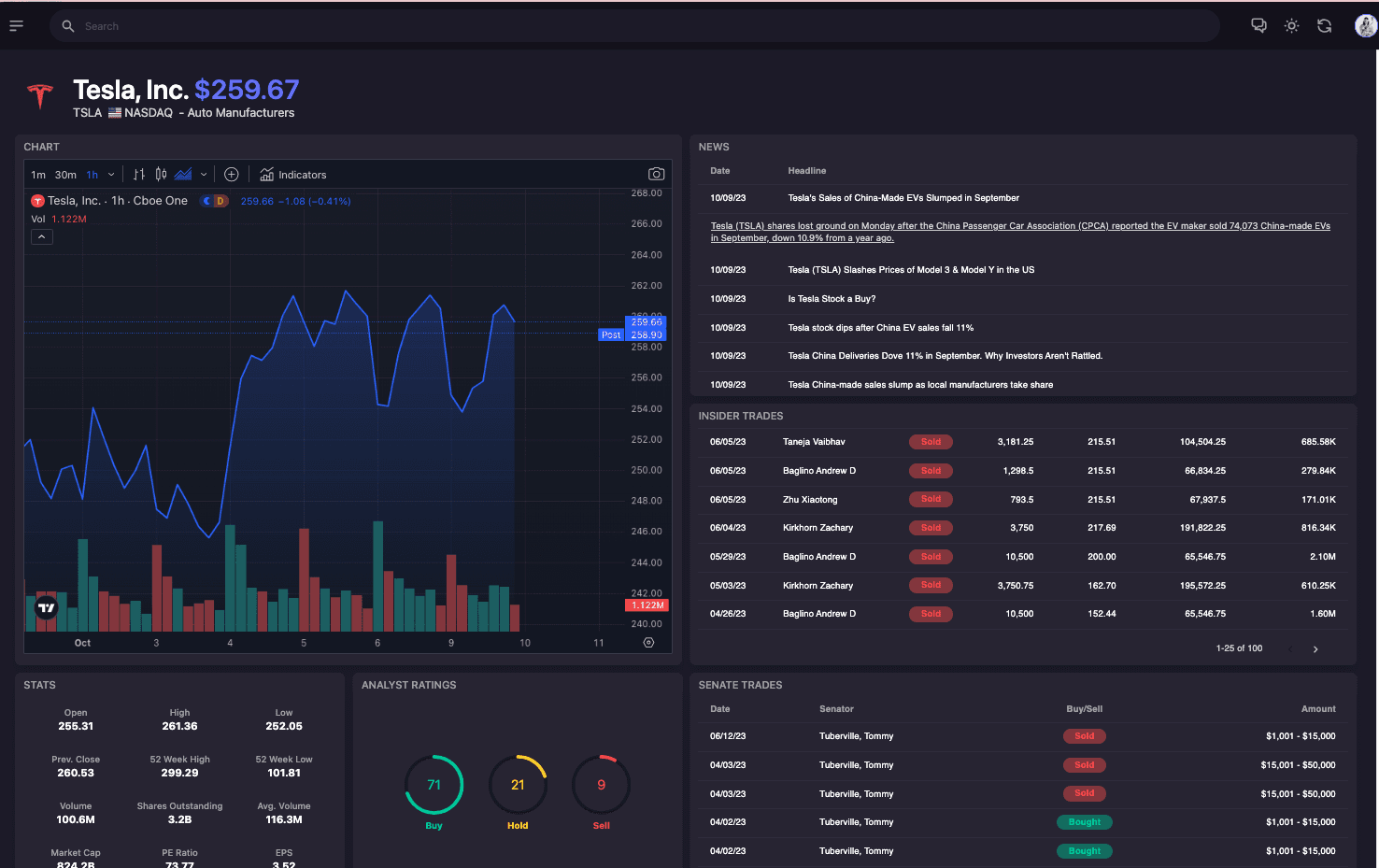Click the search magnifier icon
This screenshot has width=1379, height=868.
click(x=68, y=26)
